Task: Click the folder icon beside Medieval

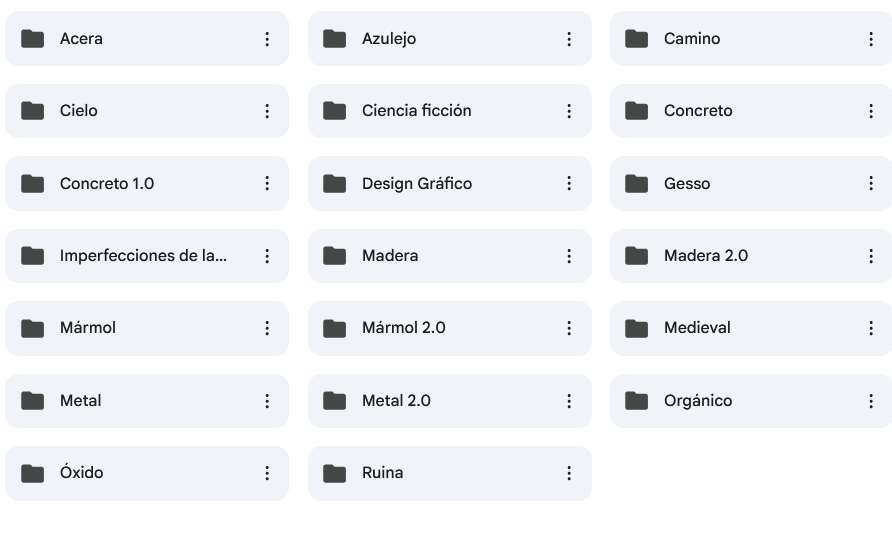Action: click(x=637, y=328)
